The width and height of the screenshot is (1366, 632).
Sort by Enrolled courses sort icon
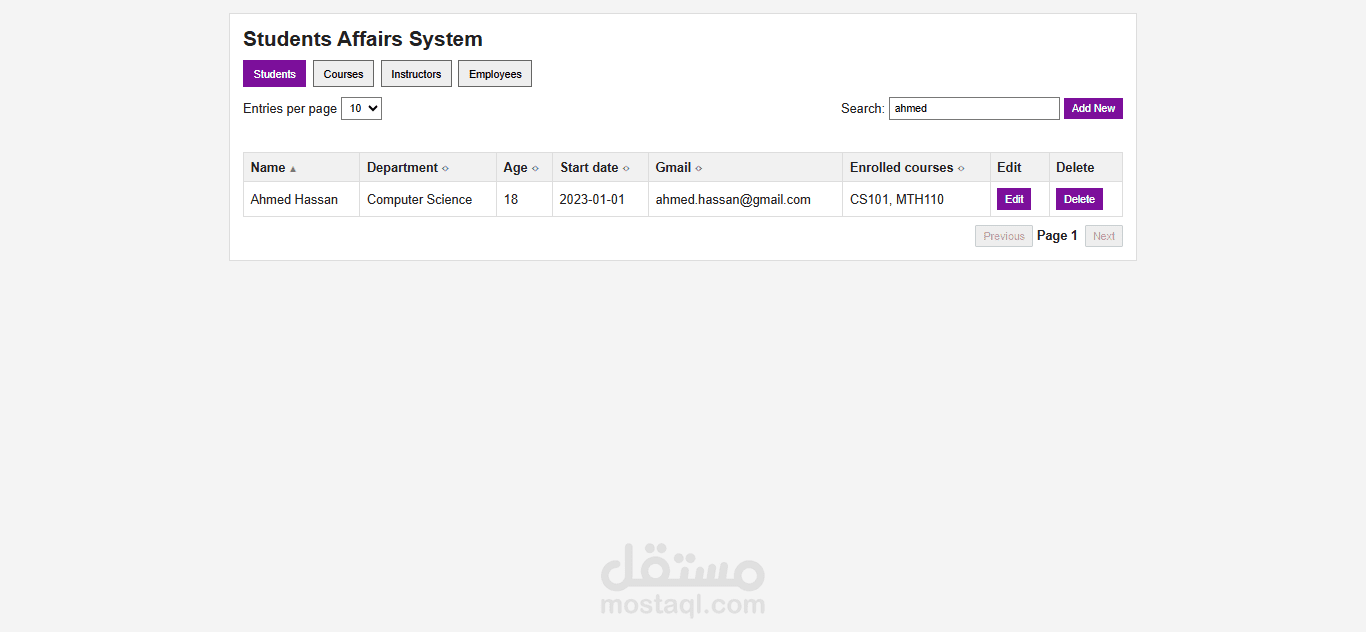pyautogui.click(x=961, y=168)
